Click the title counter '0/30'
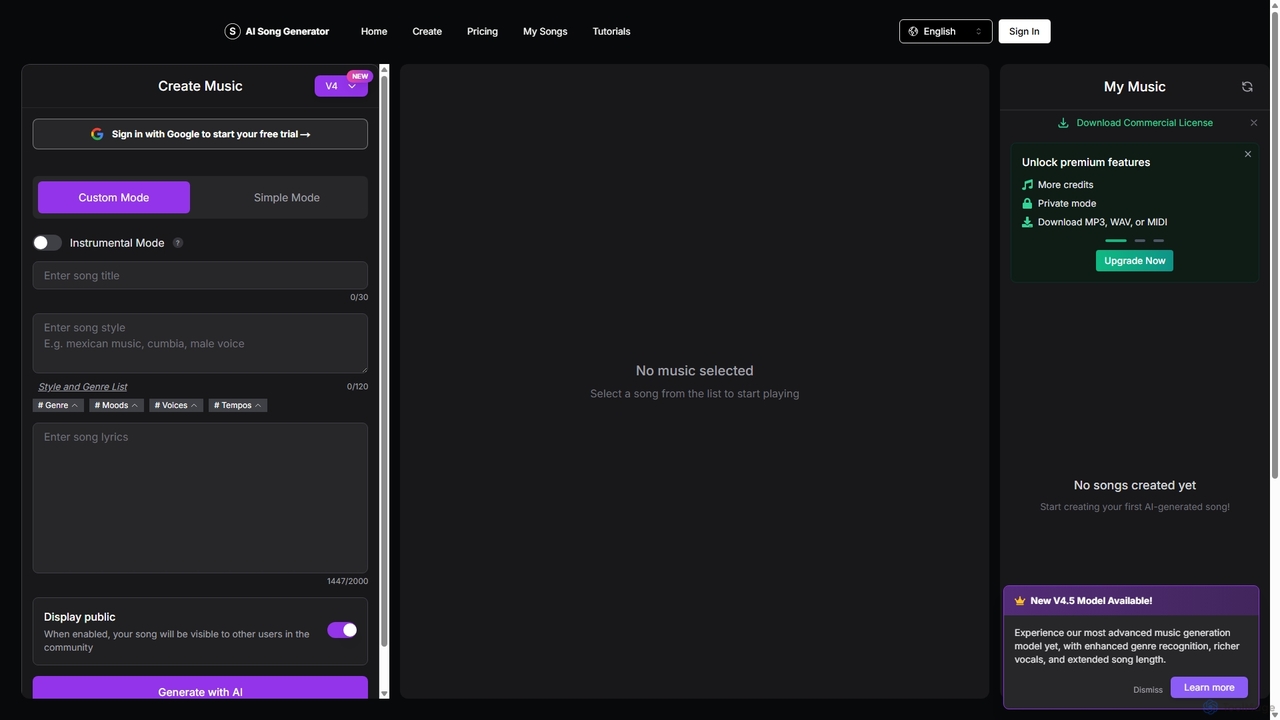The image size is (1280, 720). click(x=359, y=297)
